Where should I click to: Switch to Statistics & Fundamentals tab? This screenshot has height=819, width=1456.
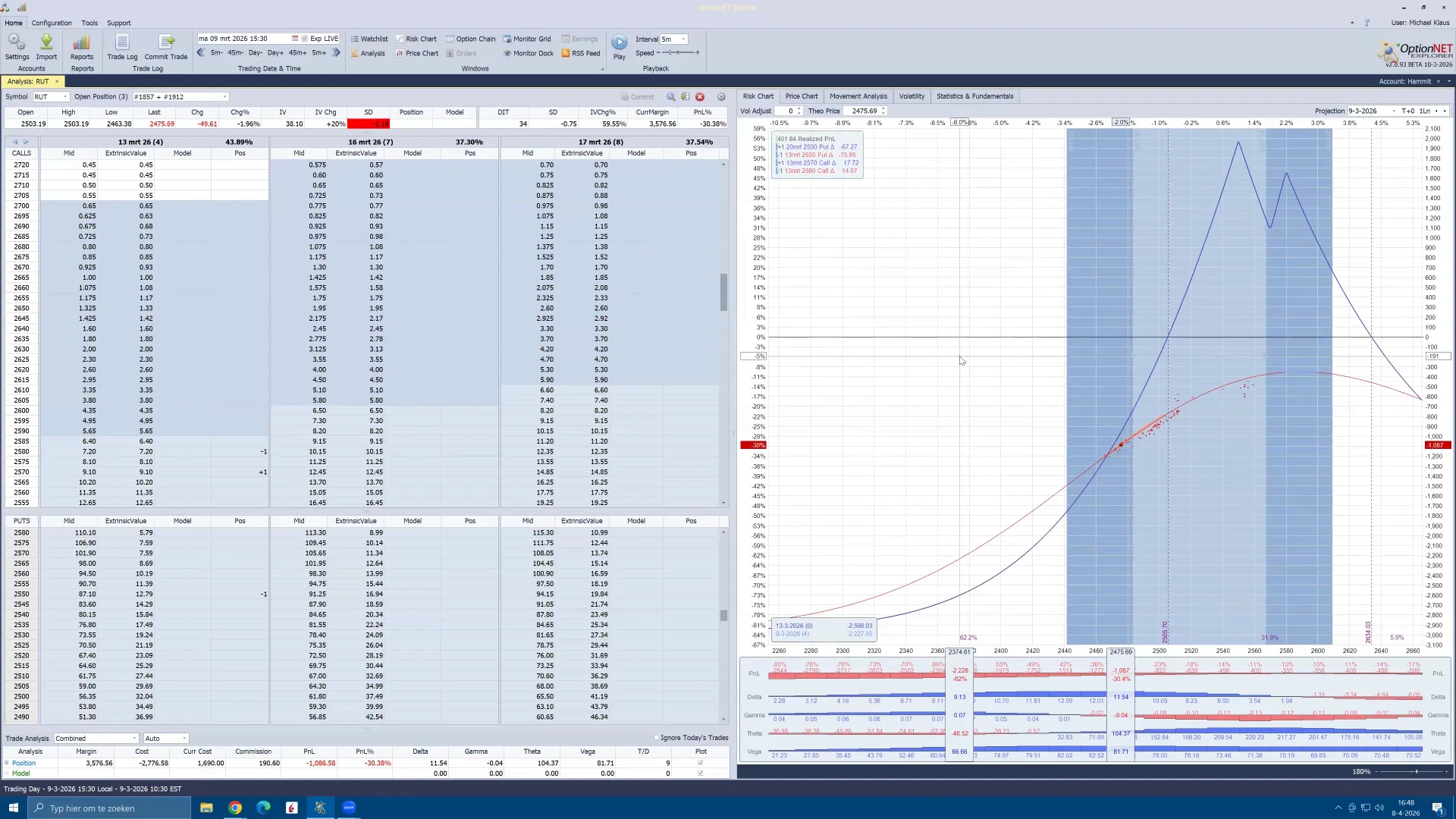coord(974,96)
